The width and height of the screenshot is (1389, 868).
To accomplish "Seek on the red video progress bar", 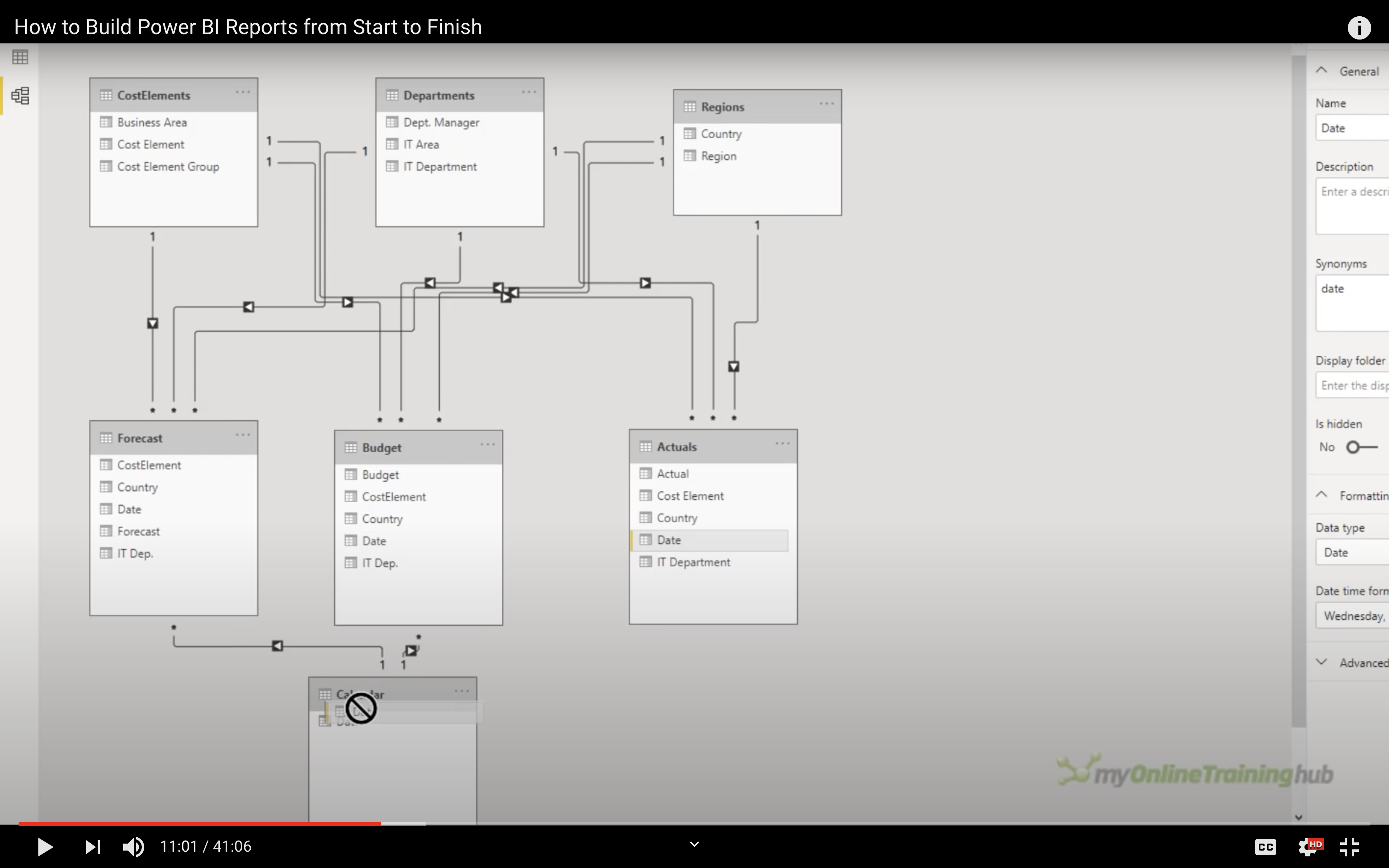I will (201, 824).
